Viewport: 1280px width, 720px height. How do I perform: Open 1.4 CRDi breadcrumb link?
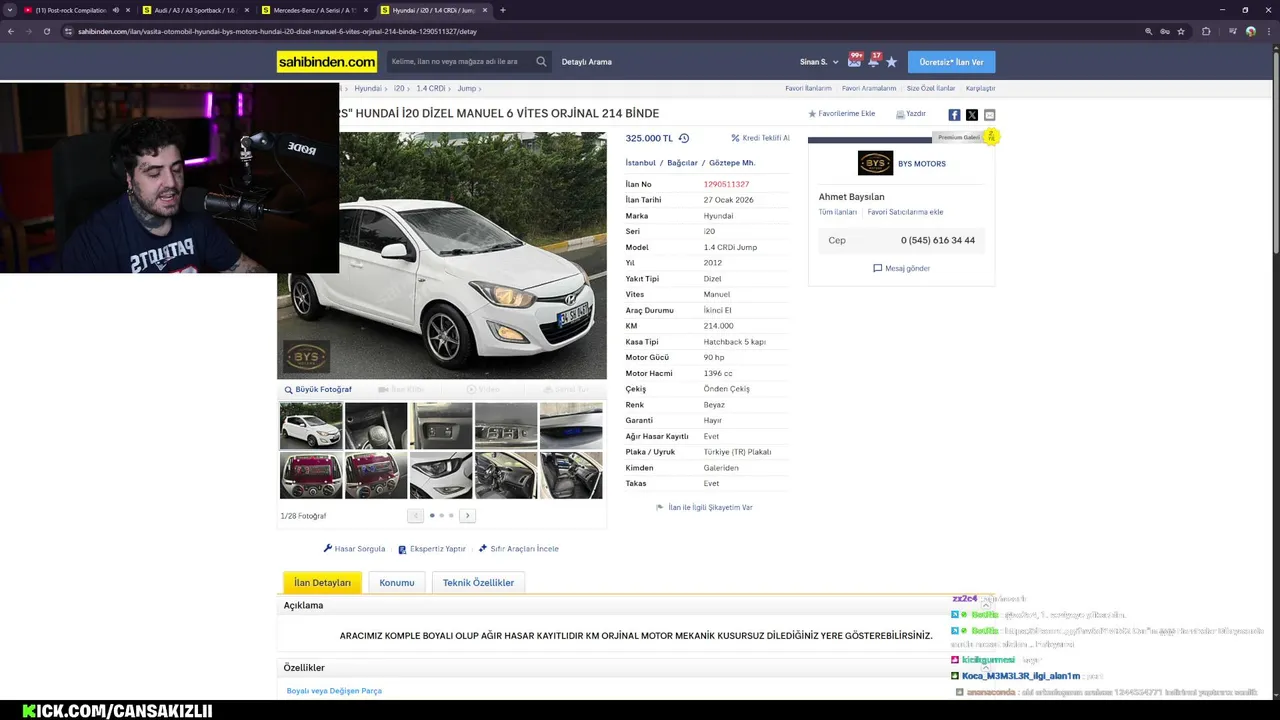(431, 89)
